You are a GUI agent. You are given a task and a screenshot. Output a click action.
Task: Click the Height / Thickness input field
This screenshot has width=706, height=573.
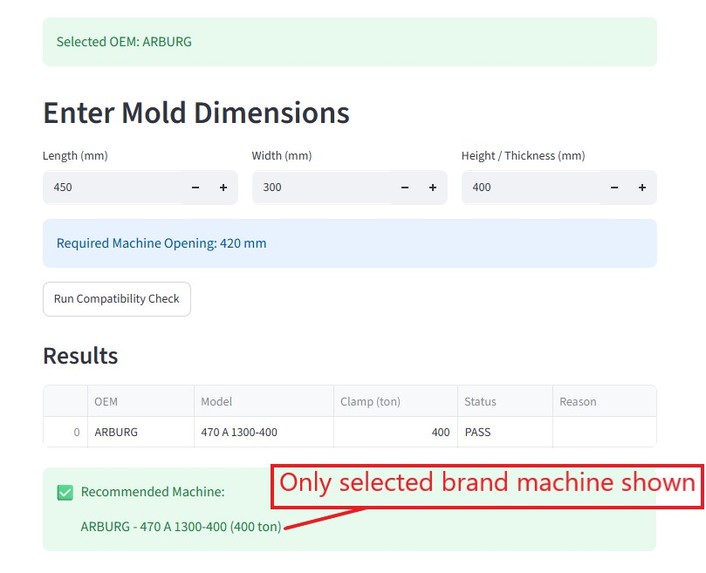[531, 187]
